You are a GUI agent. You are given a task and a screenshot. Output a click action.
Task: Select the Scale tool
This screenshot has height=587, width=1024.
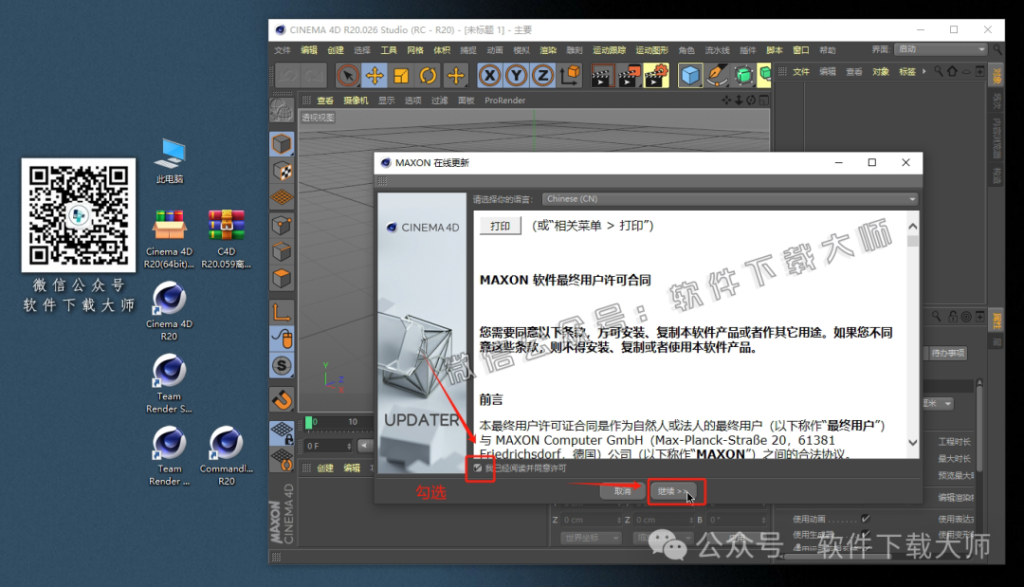pos(403,74)
